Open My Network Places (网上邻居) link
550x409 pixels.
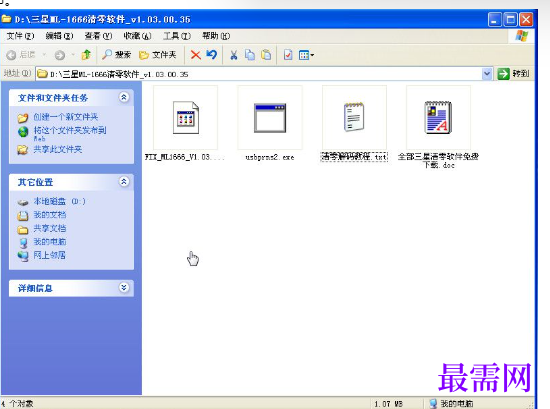(49, 255)
